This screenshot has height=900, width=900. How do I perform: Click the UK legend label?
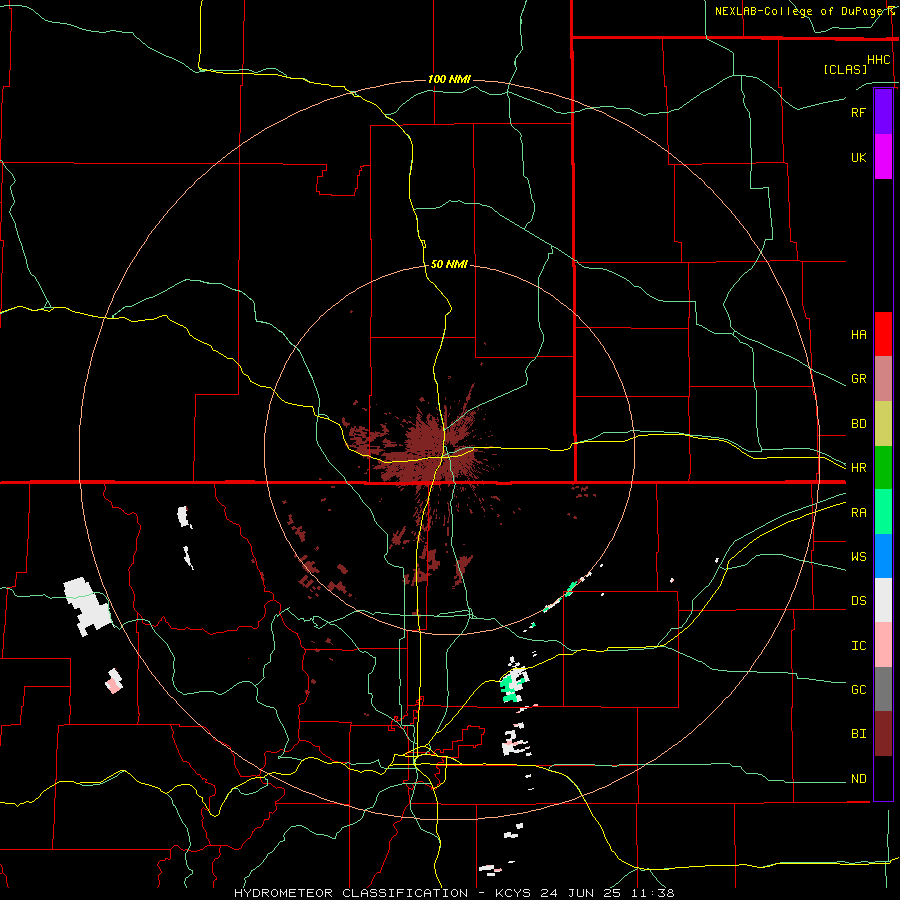858,157
